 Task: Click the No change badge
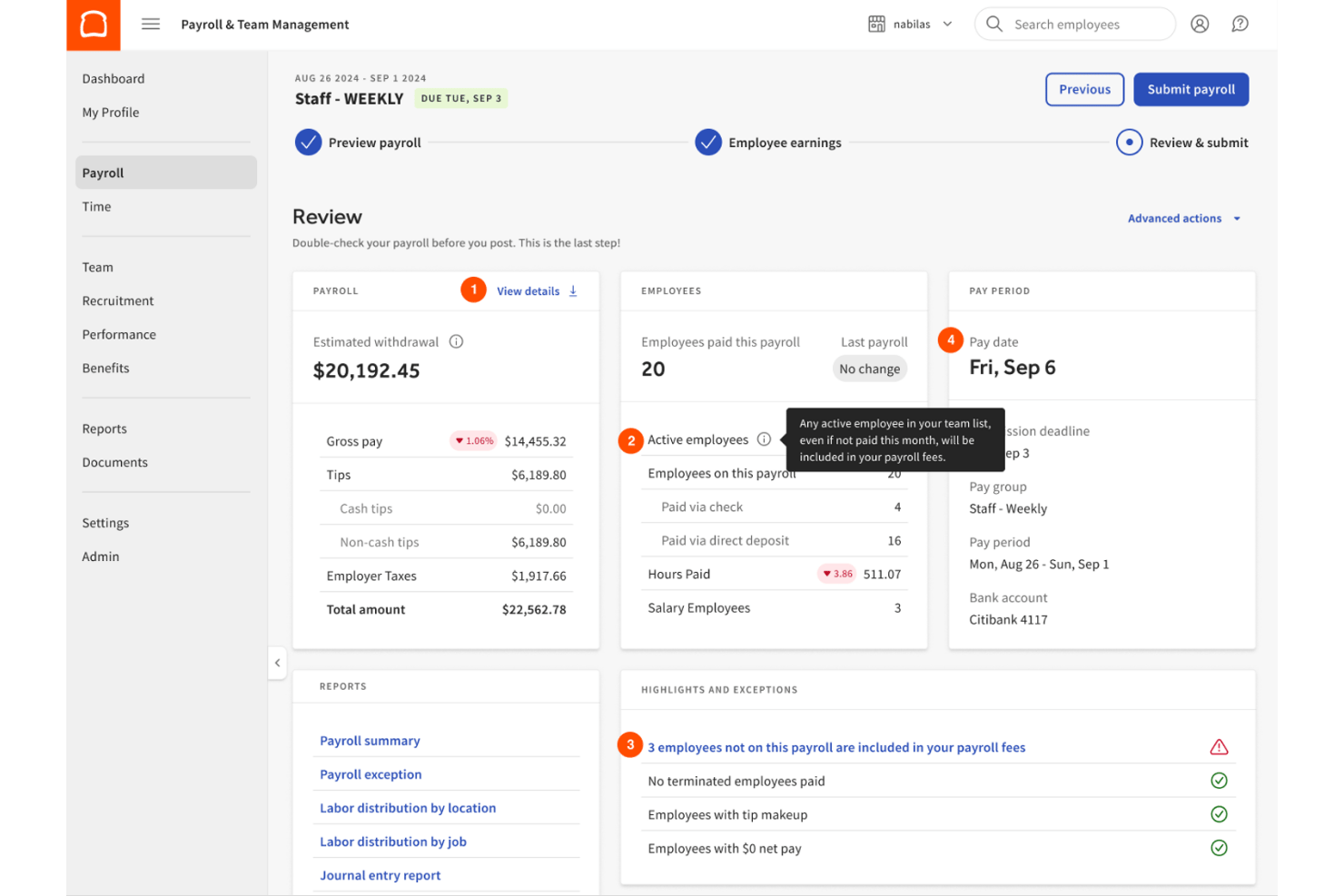tap(869, 369)
